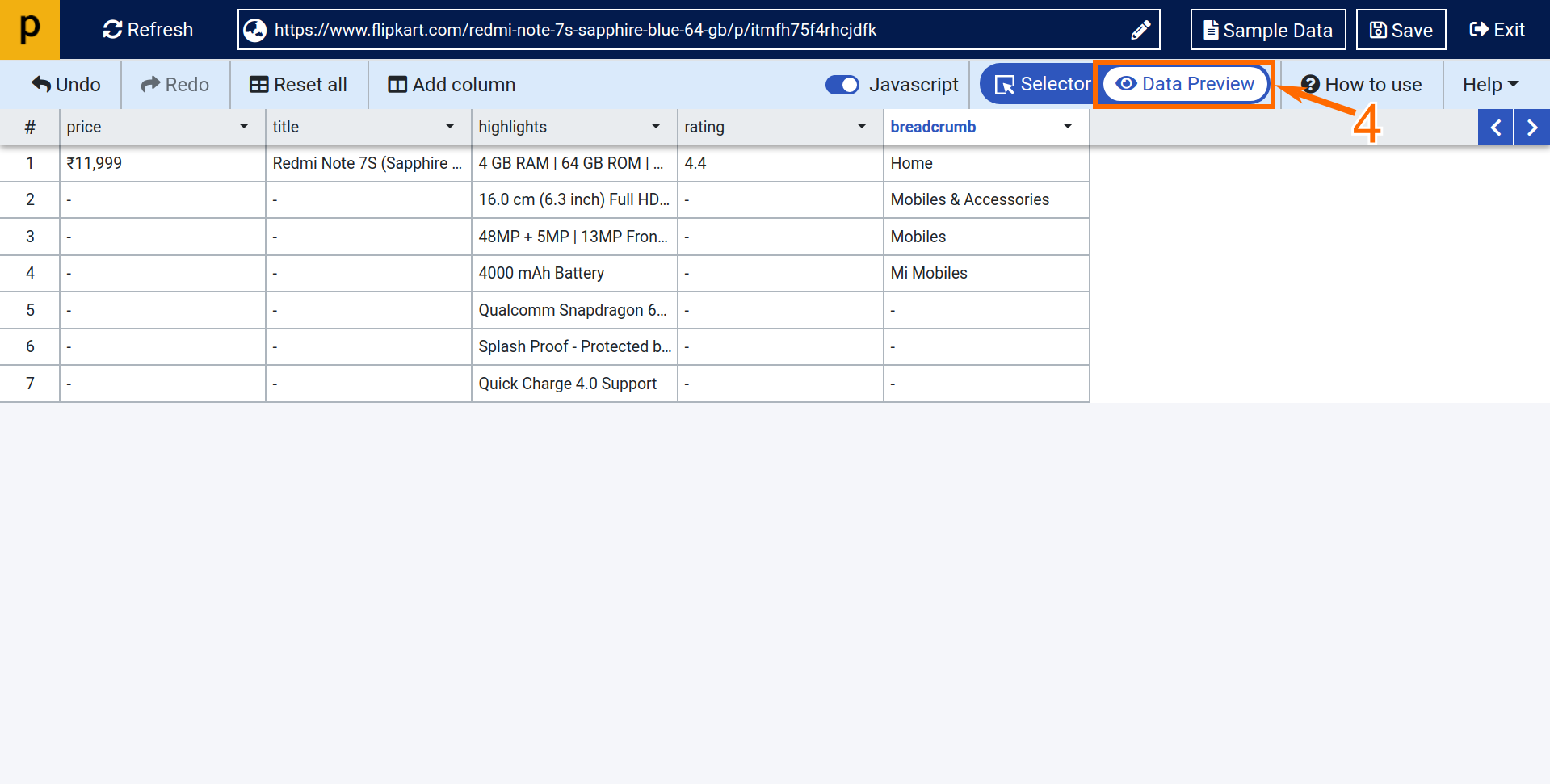This screenshot has height=784, width=1550.
Task: Switch to Selector view
Action: click(1042, 84)
